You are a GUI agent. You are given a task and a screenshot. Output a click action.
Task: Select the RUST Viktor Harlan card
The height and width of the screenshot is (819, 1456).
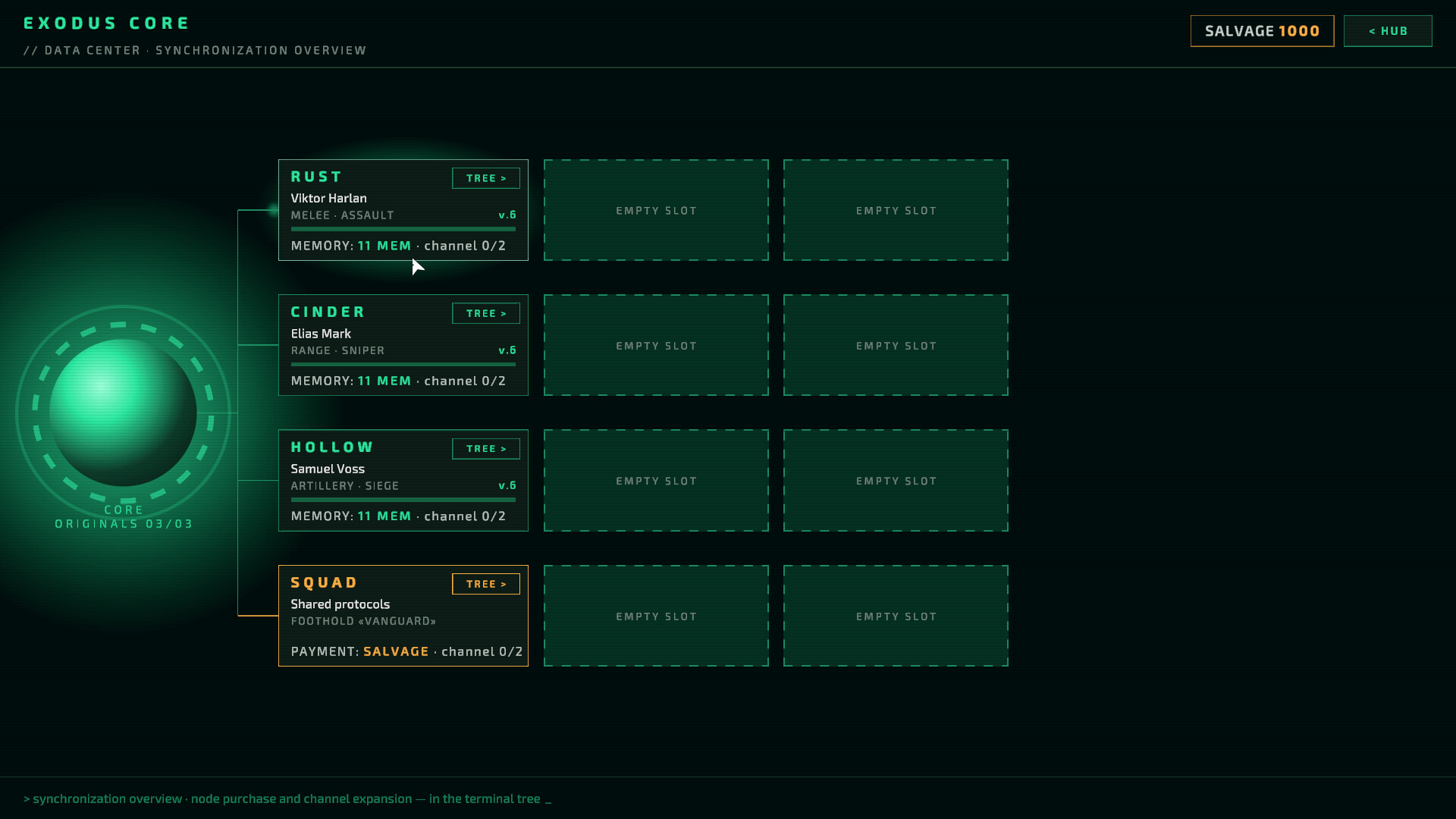pyautogui.click(x=403, y=210)
